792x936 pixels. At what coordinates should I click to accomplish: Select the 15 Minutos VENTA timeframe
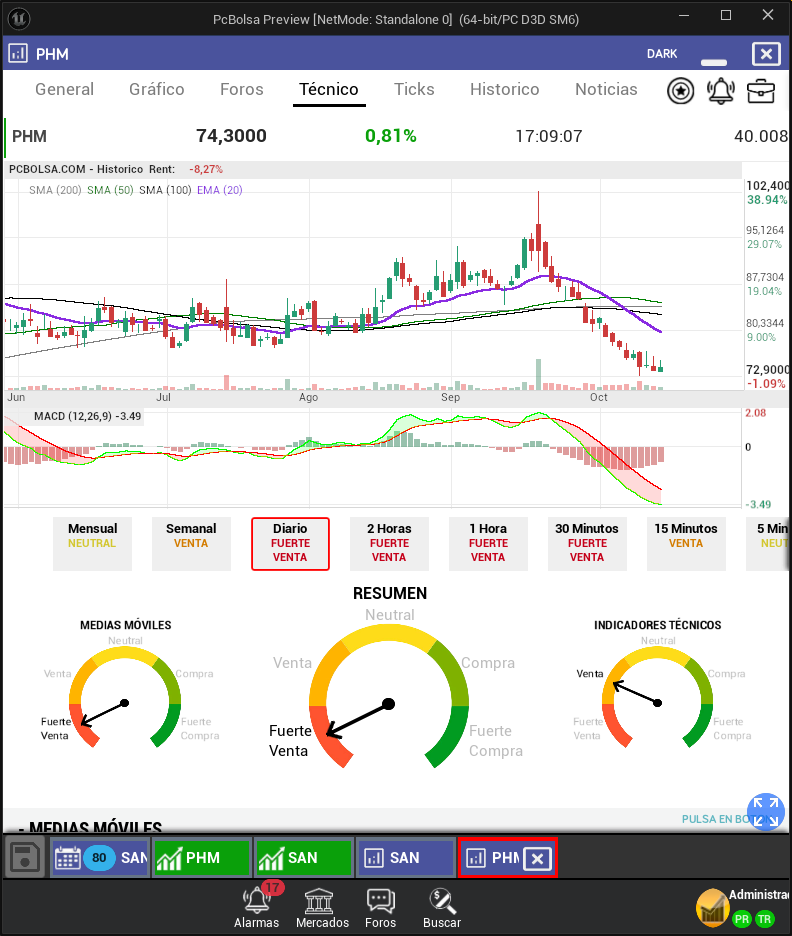pyautogui.click(x=686, y=543)
